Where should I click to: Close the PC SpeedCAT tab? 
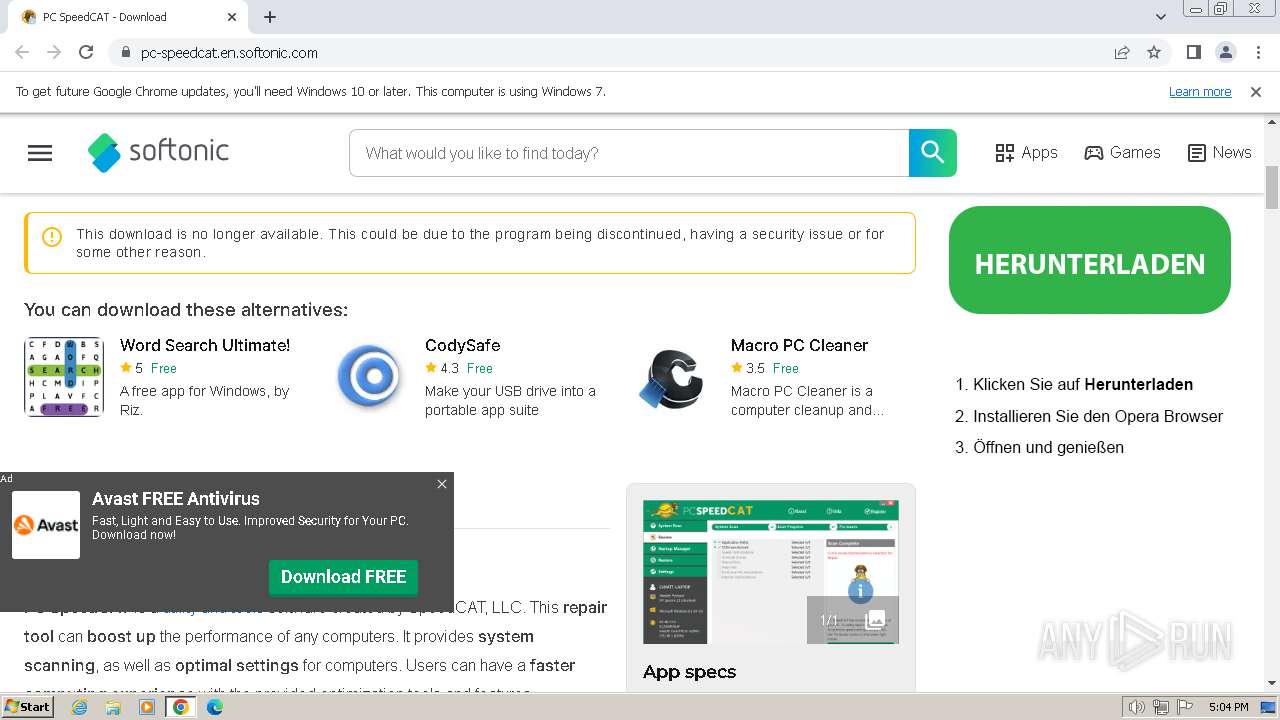point(232,17)
